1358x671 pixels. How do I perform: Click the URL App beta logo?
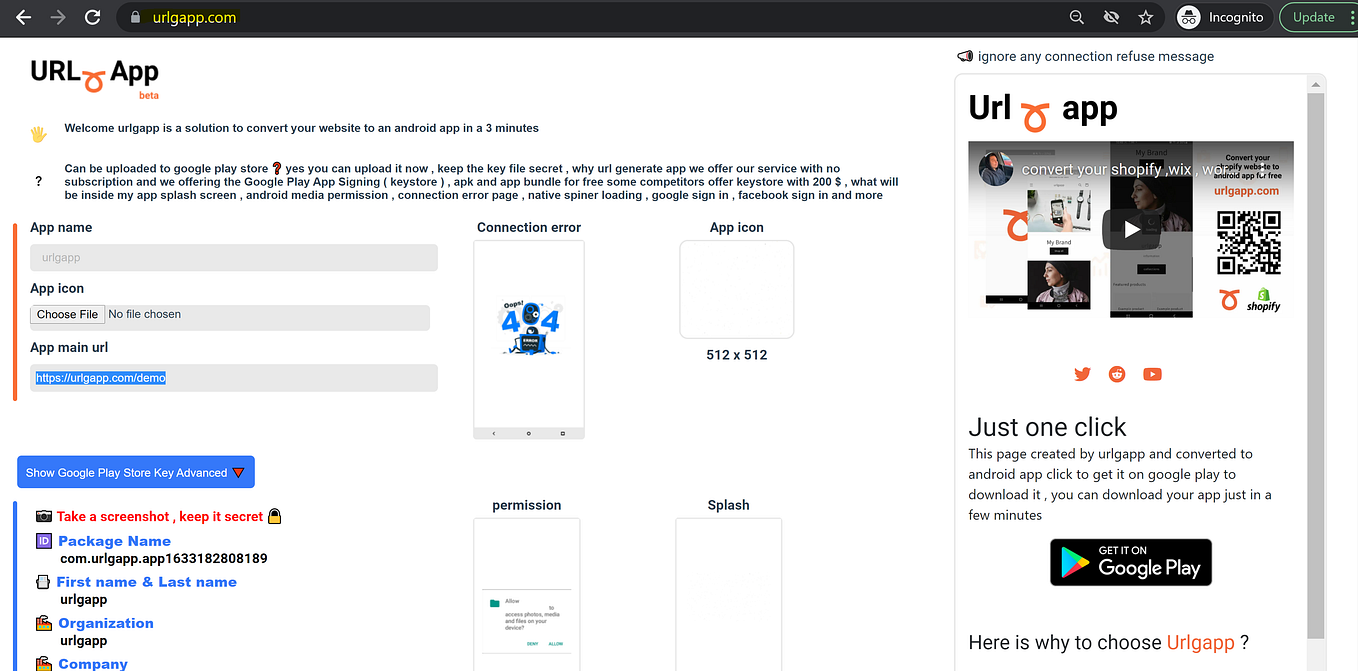(95, 77)
